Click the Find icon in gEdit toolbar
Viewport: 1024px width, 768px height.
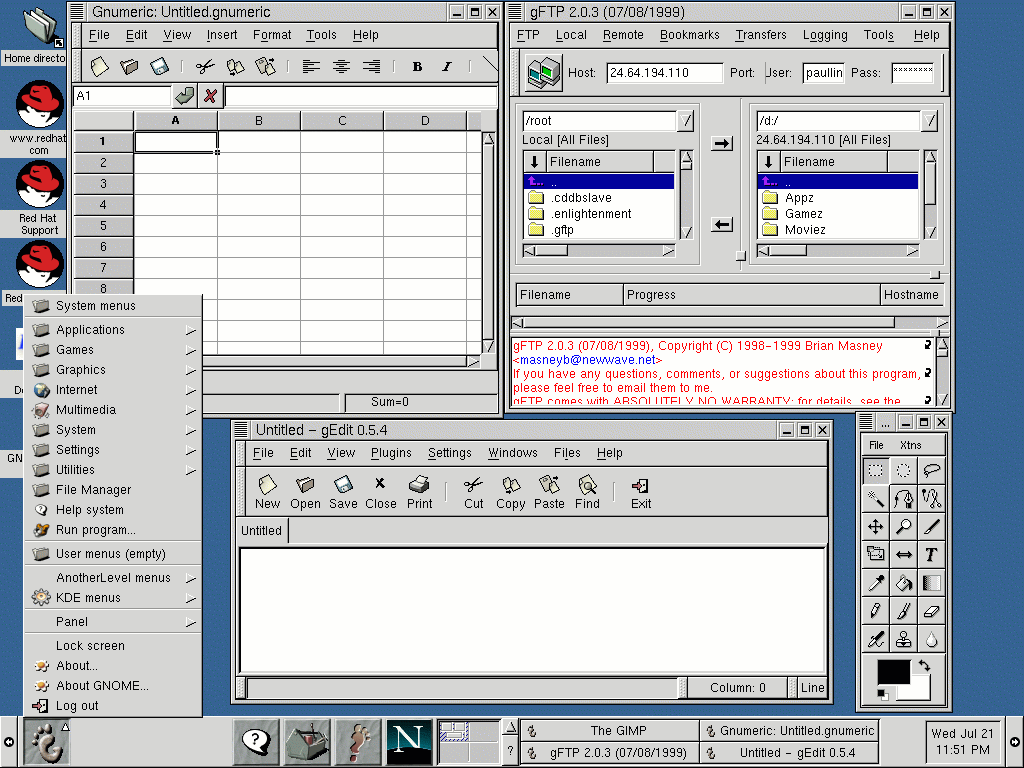(x=587, y=491)
